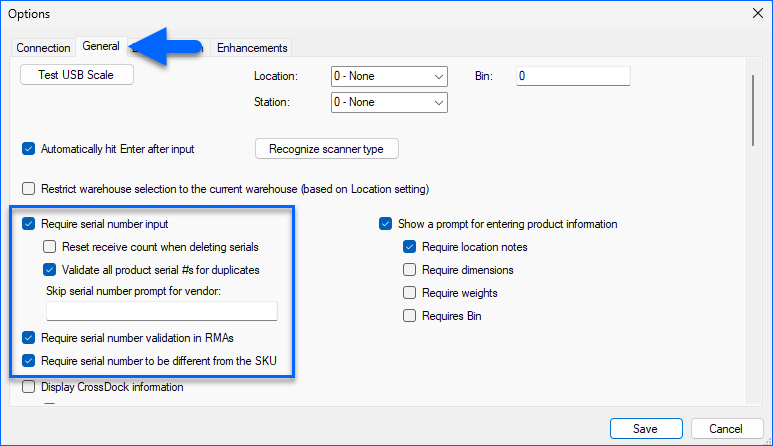Disable Validate all product serial #s for duplicates
Image resolution: width=773 pixels, height=446 pixels.
click(x=50, y=269)
